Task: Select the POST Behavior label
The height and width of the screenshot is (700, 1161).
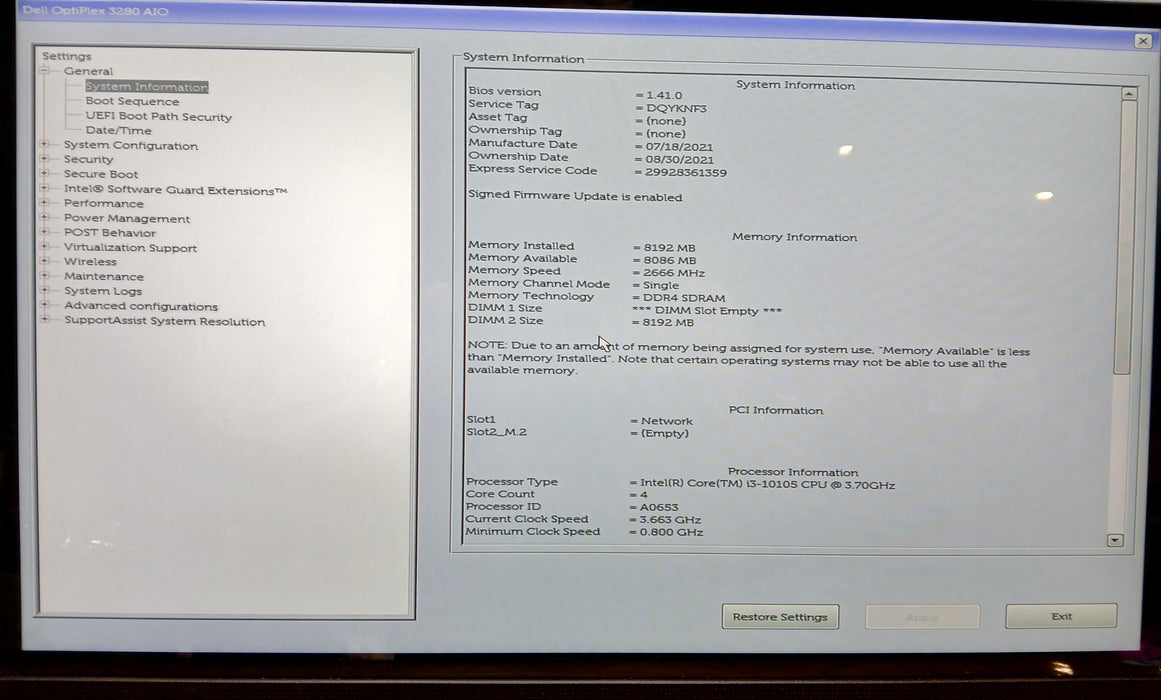Action: click(110, 233)
